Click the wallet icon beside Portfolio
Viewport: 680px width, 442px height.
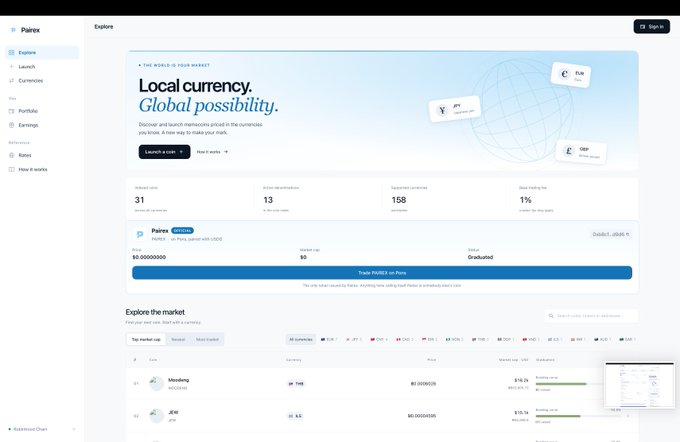click(12, 111)
